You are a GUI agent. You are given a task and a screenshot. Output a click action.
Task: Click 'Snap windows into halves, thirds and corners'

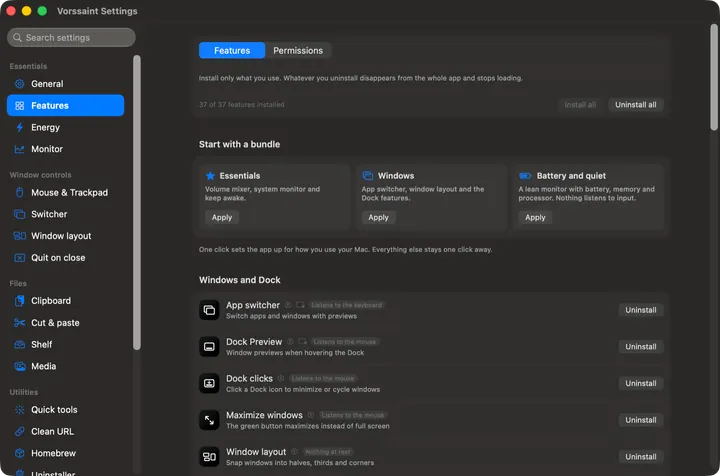[x=300, y=463]
